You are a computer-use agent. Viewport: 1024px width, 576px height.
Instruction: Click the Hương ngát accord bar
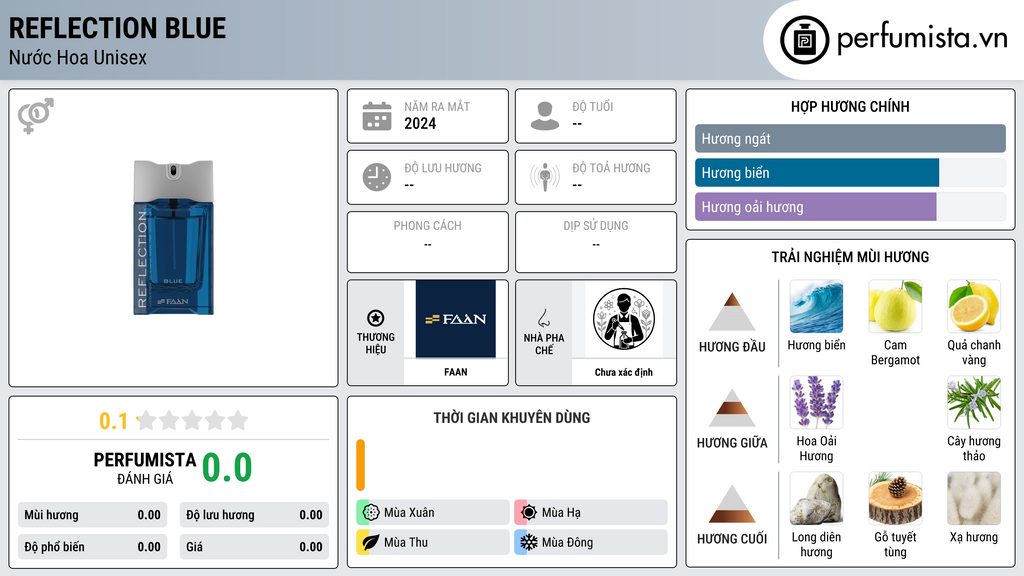coord(850,138)
